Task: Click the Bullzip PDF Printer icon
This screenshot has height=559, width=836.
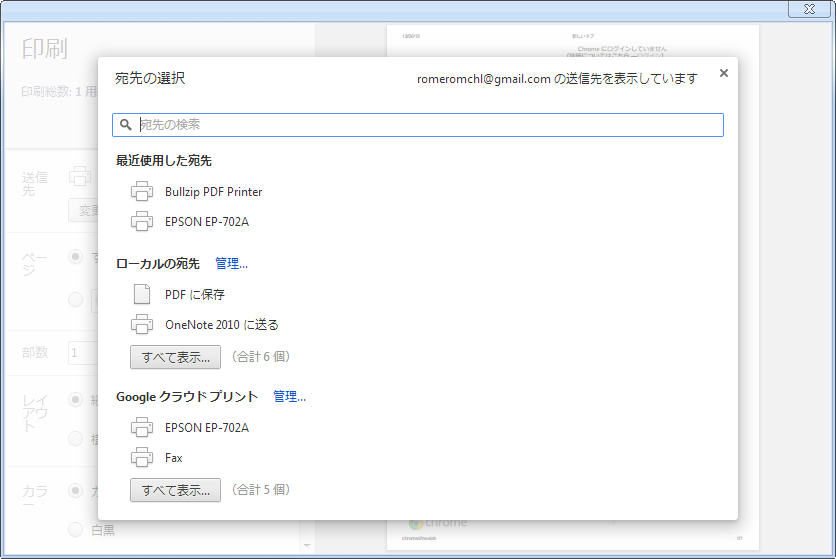Action: click(x=142, y=191)
